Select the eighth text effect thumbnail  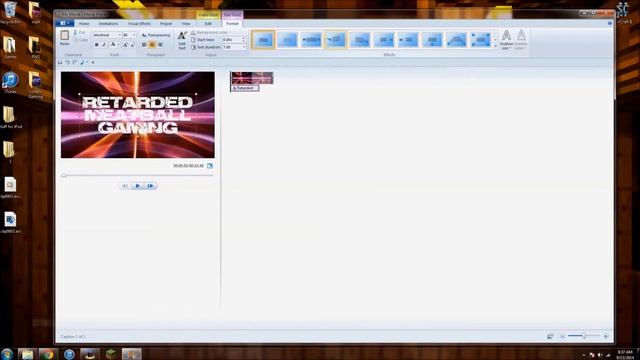pyautogui.click(x=432, y=40)
